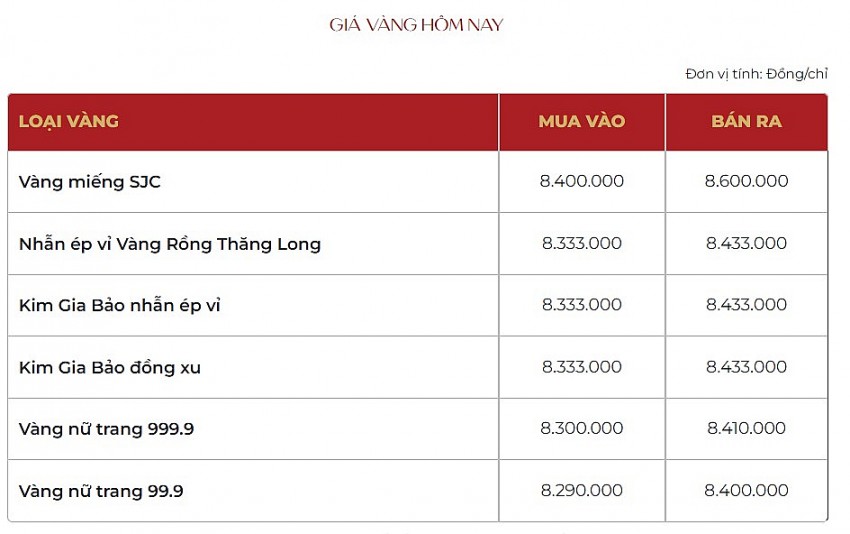
Task: Click buy price 8.290.000
Action: tap(582, 491)
